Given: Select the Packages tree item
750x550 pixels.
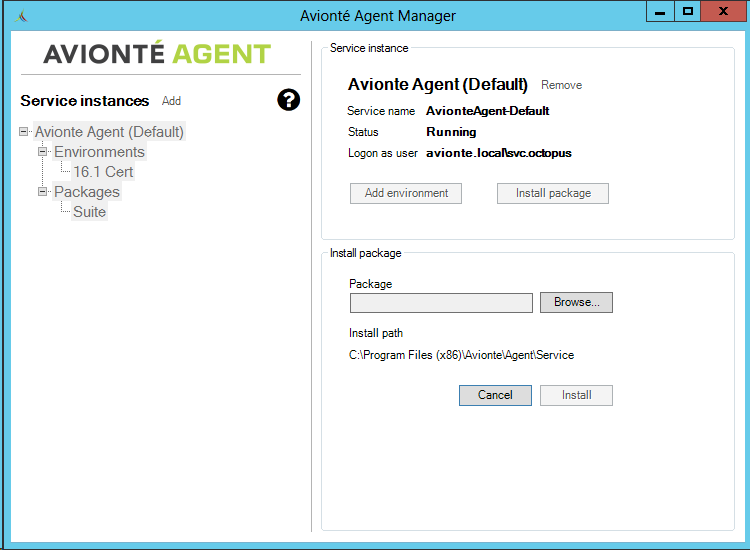Looking at the screenshot, I should (x=87, y=191).
